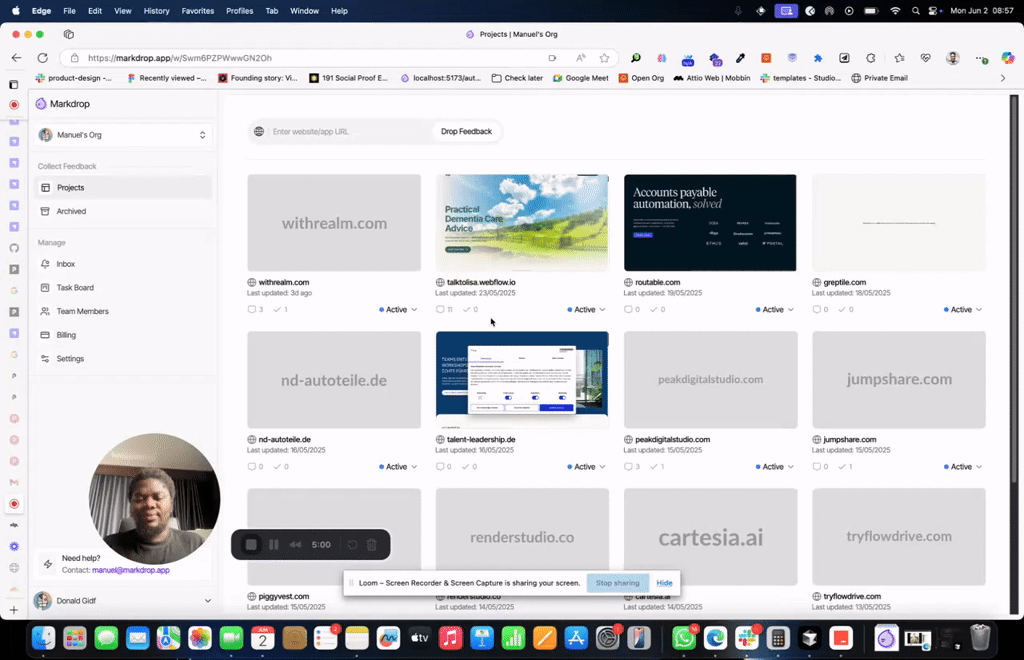Image resolution: width=1024 pixels, height=660 pixels.
Task: Click the resolved checkmark count under withrealm.com
Action: pyautogui.click(x=280, y=309)
